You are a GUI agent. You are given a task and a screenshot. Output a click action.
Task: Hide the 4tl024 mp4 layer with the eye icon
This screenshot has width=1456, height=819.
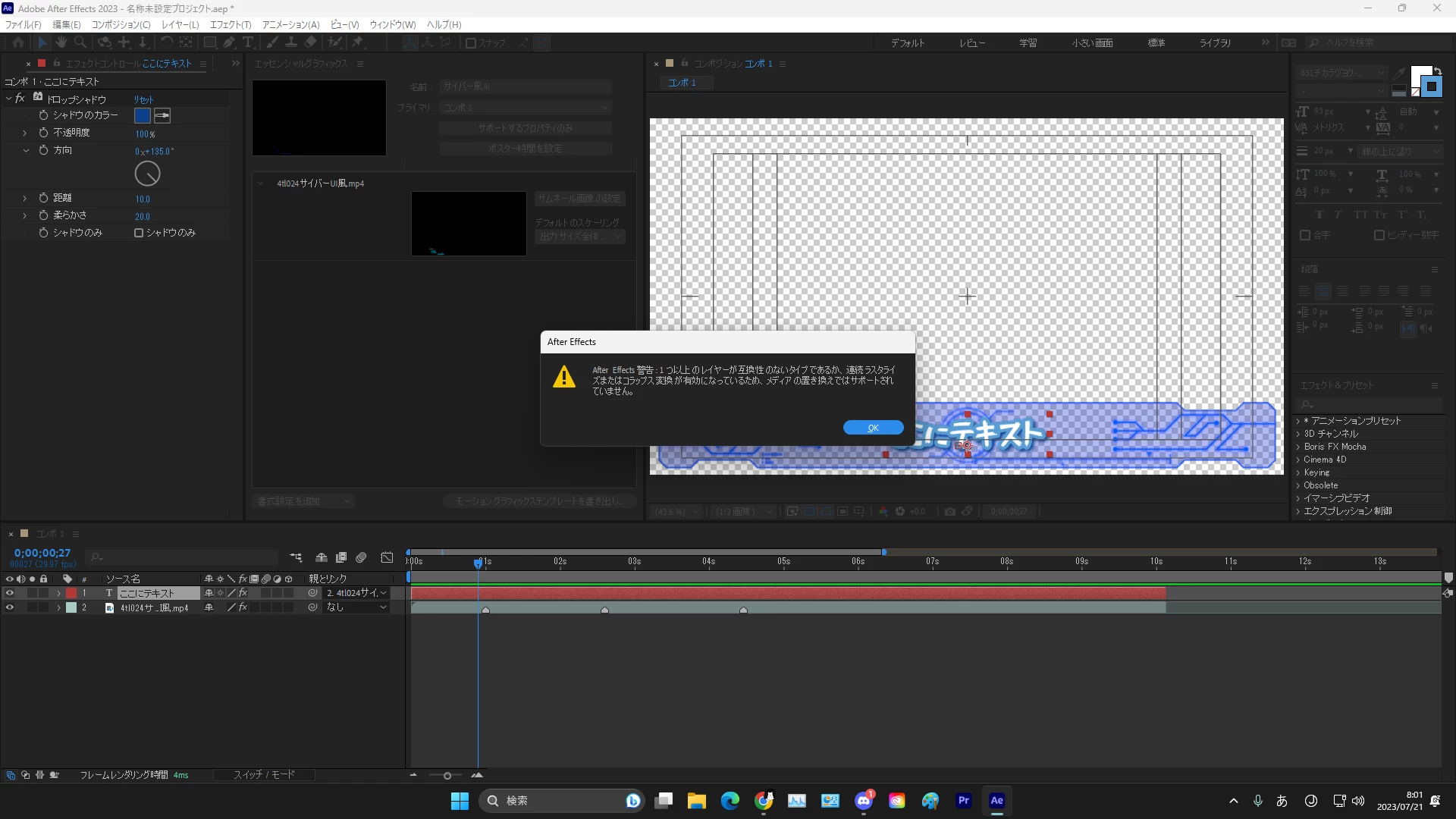pyautogui.click(x=10, y=607)
